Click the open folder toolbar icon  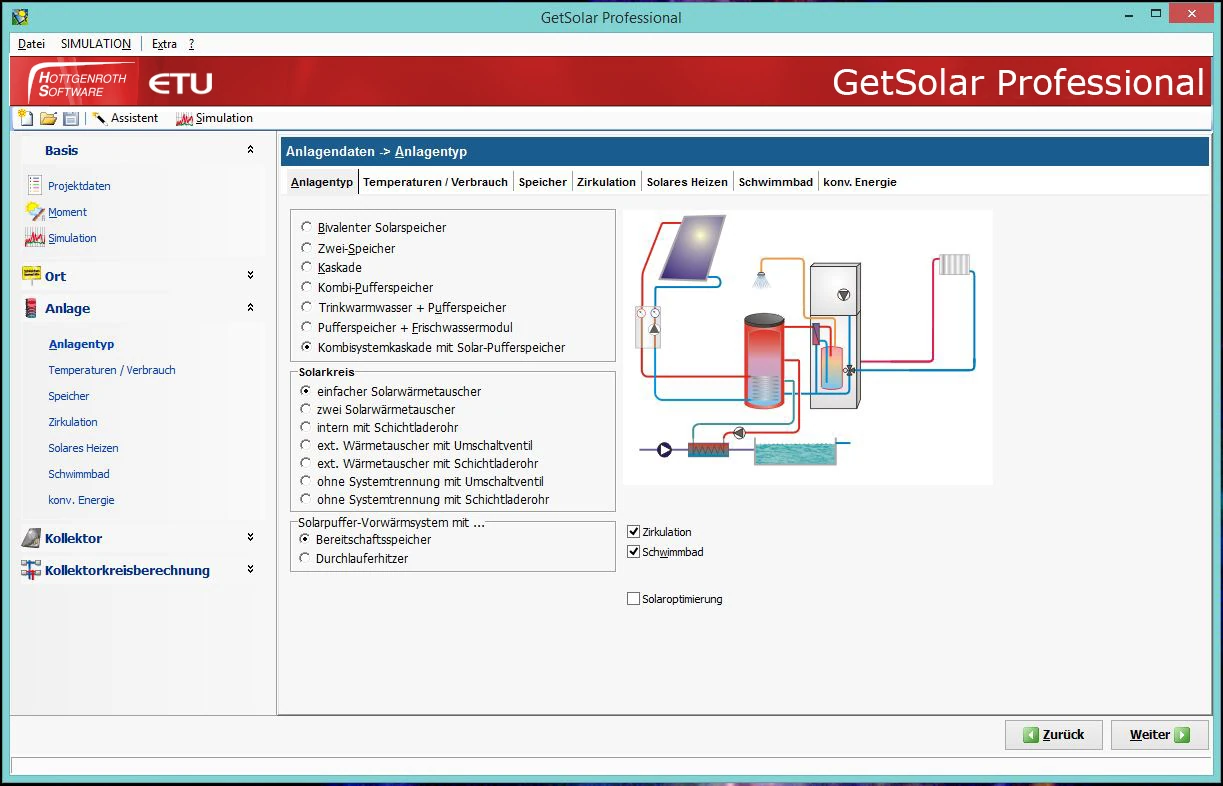(x=48, y=118)
